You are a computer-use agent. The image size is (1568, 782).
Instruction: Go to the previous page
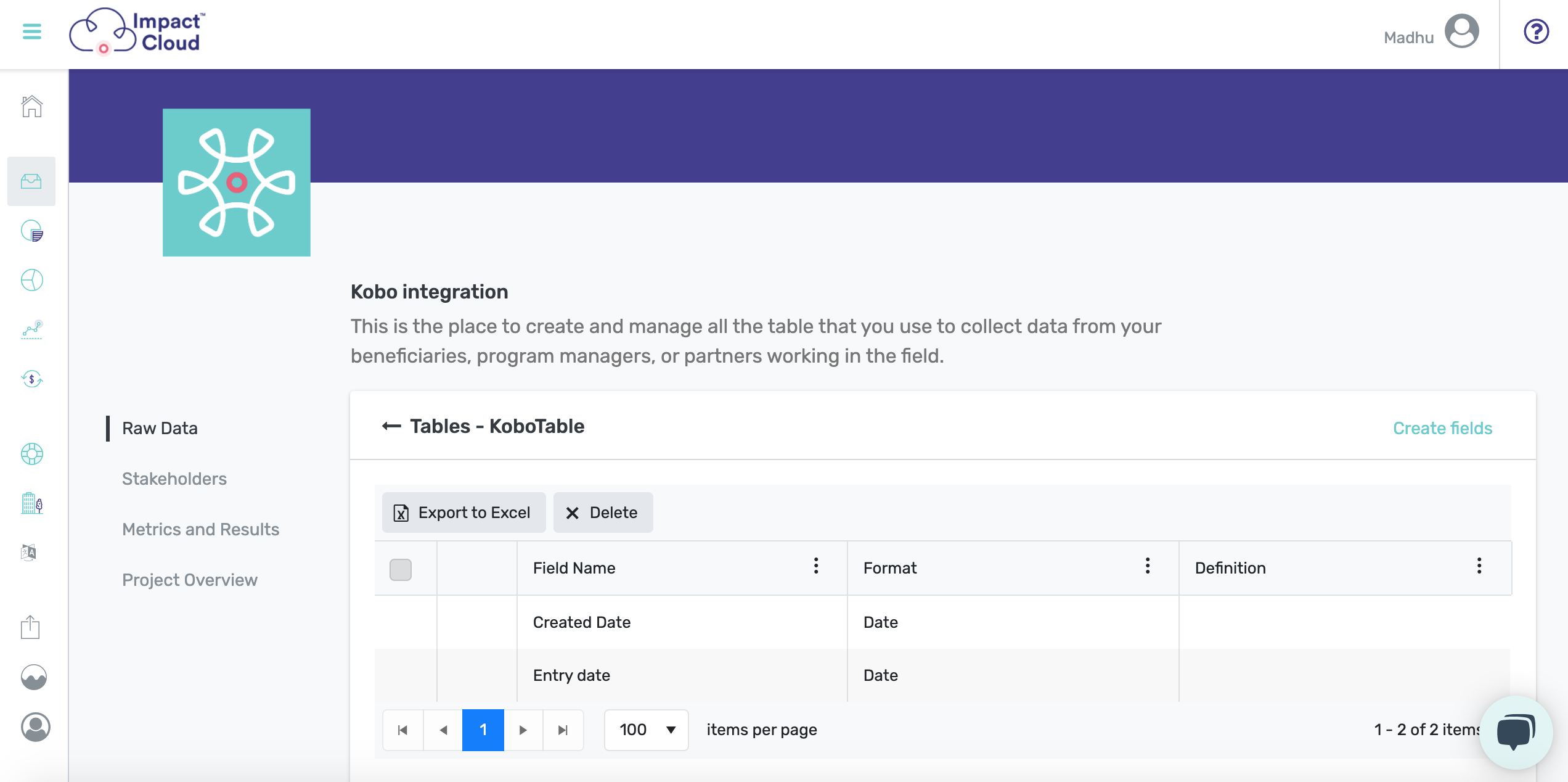443,730
